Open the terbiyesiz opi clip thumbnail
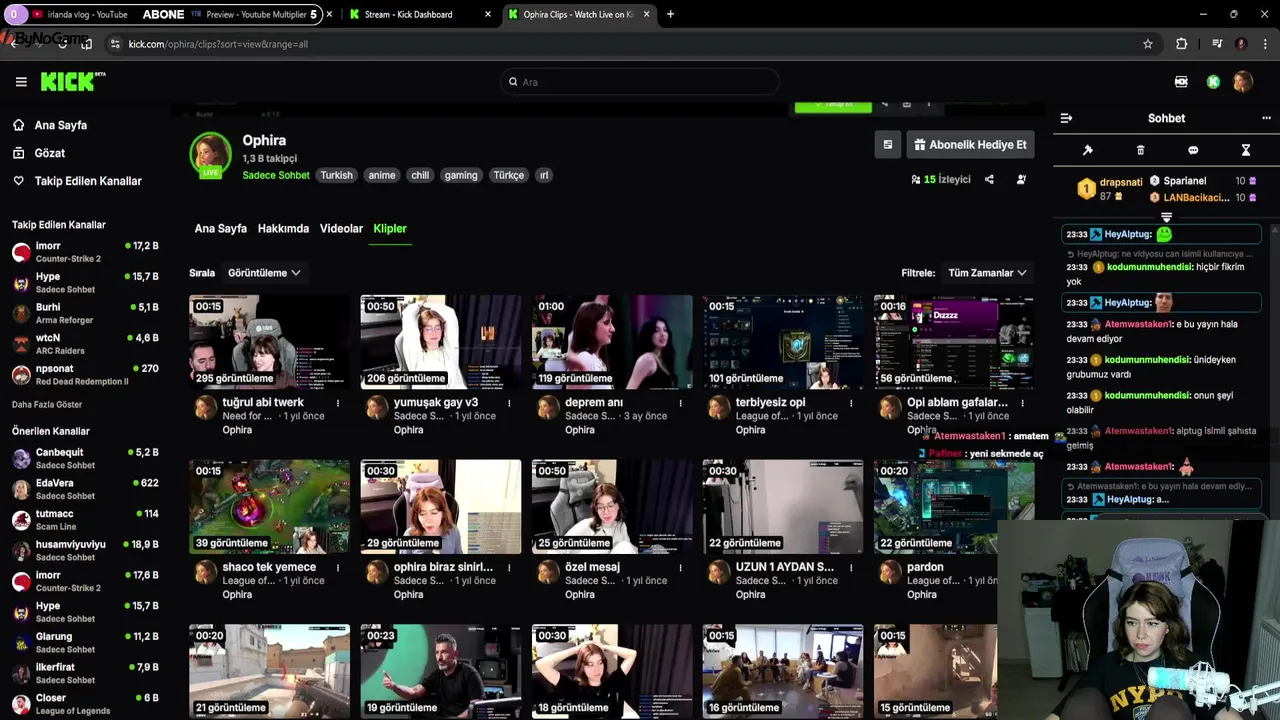Screen dimensions: 1280x720 point(783,342)
